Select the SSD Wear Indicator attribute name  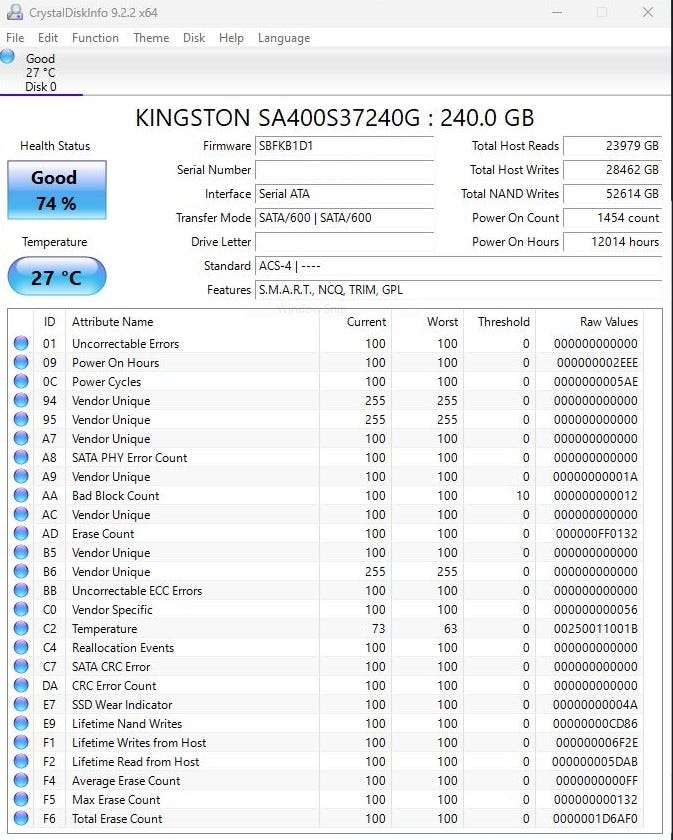(x=122, y=704)
